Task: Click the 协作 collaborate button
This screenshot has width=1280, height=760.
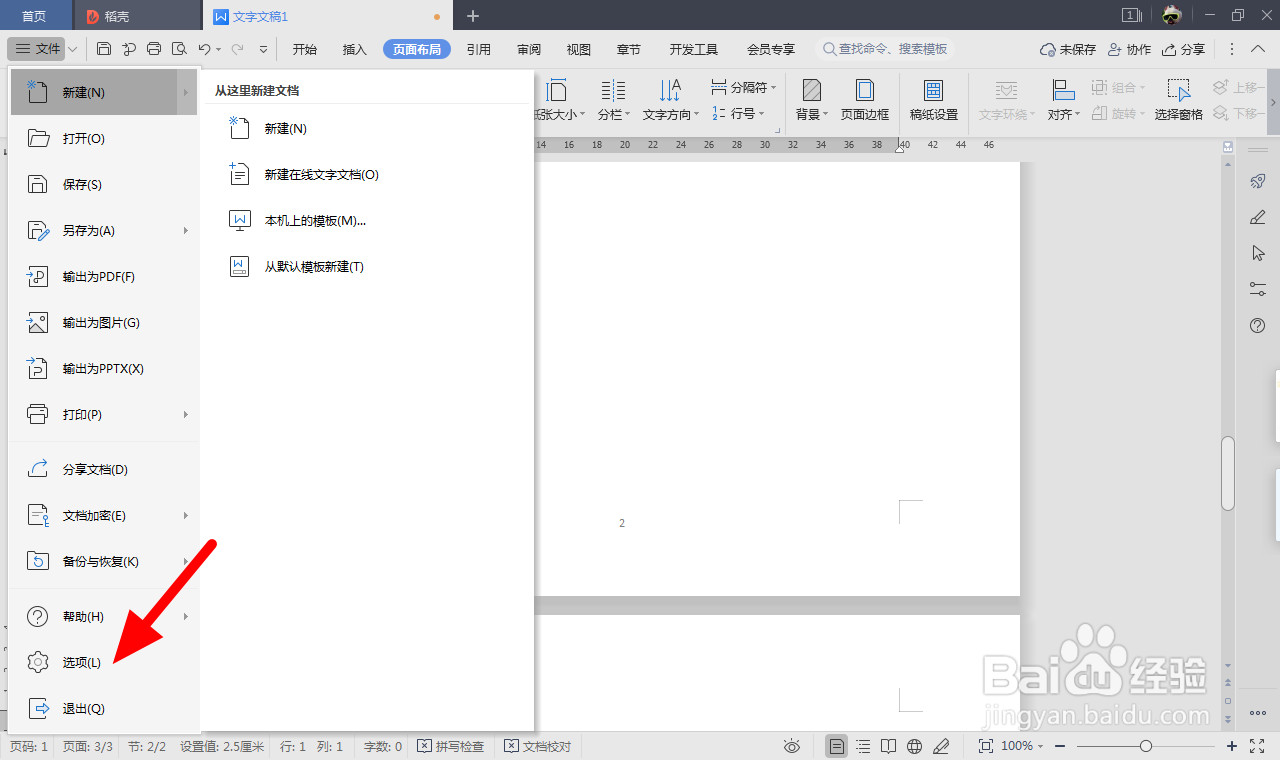Action: click(x=1129, y=49)
